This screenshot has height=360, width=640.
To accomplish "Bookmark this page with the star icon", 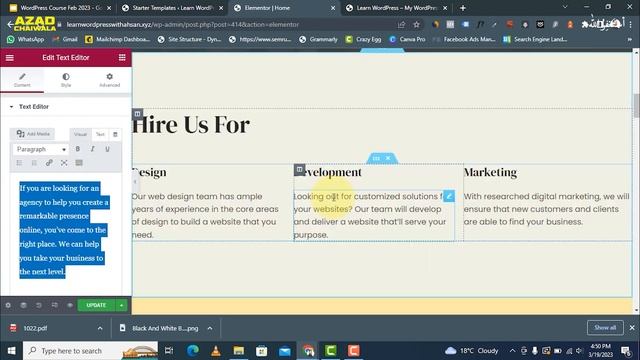I will (416, 24).
